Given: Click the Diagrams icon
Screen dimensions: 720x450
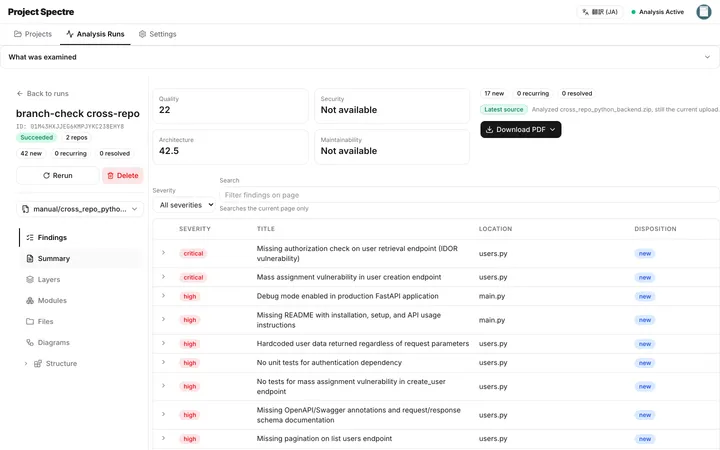Looking at the screenshot, I should [x=30, y=343].
